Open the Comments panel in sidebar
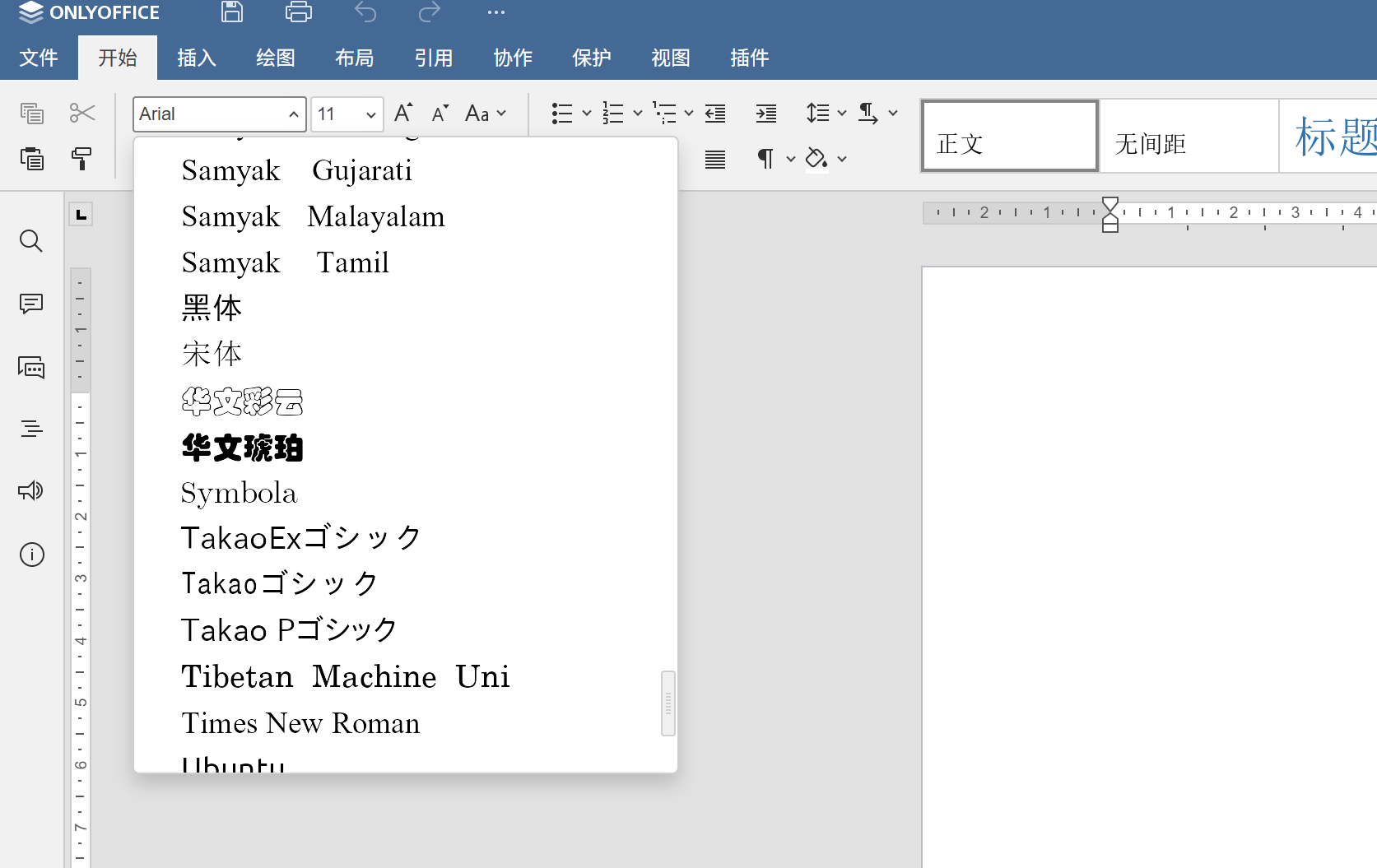The image size is (1377, 868). coord(31,304)
